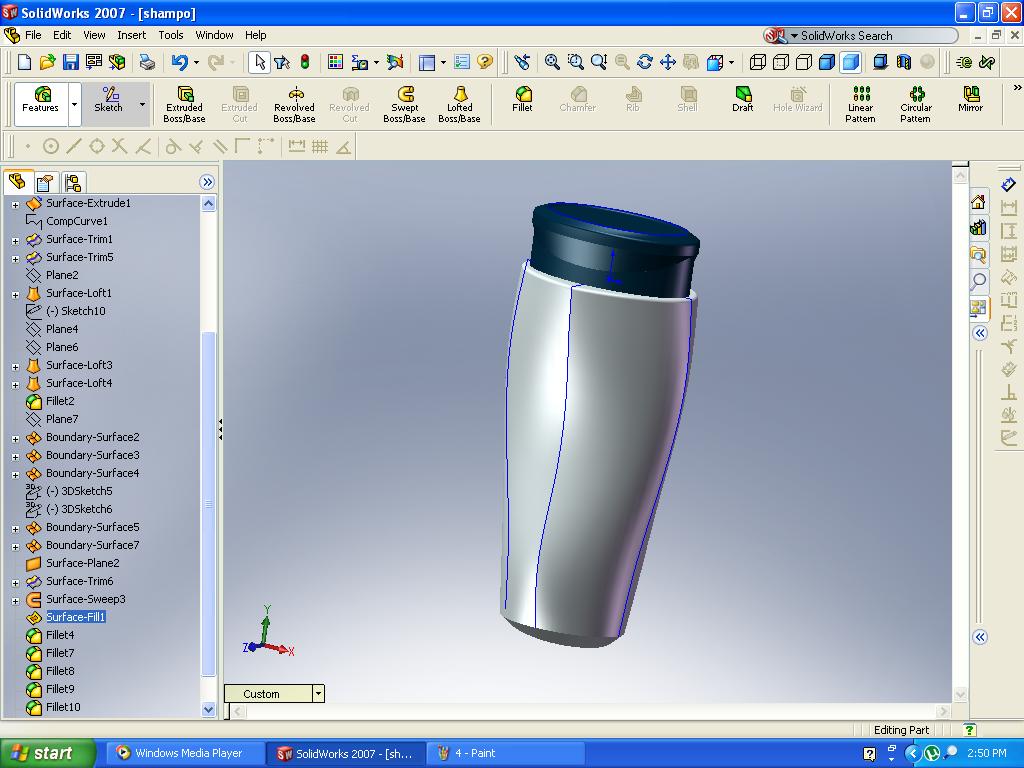1024x768 pixels.
Task: Select the Pan tool with four arrows
Action: click(x=667, y=62)
